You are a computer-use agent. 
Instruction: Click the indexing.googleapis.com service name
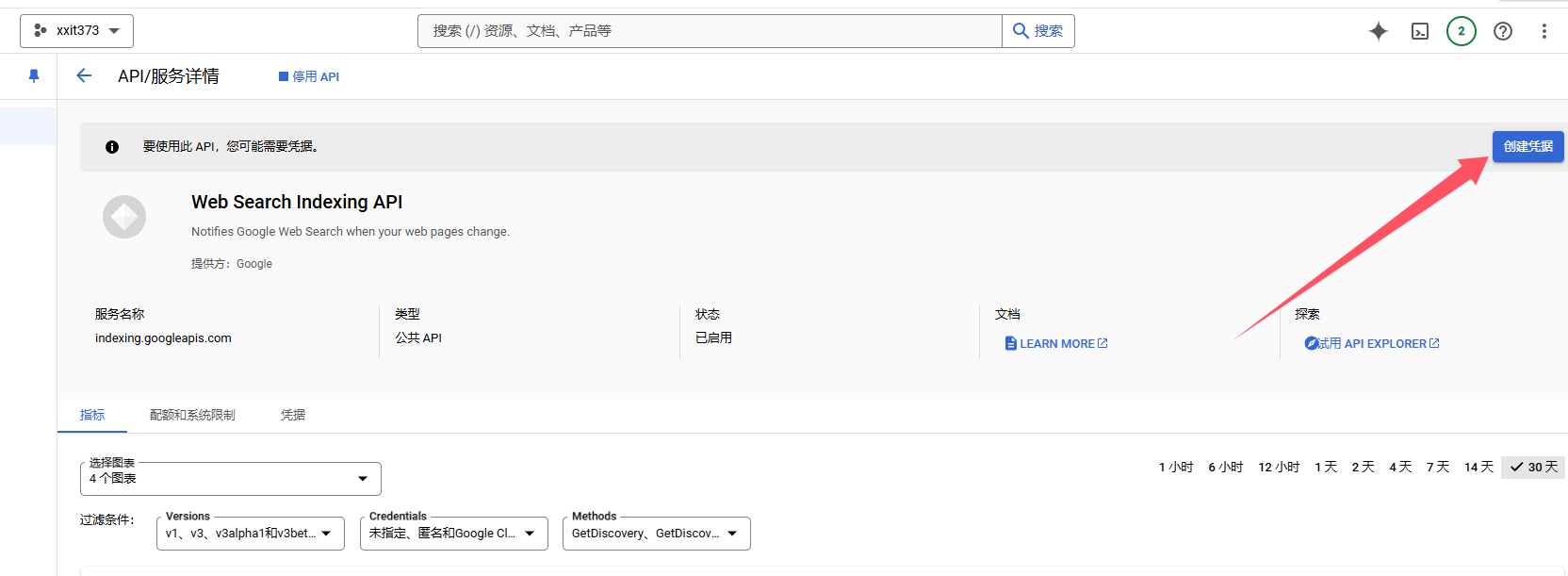(x=163, y=338)
